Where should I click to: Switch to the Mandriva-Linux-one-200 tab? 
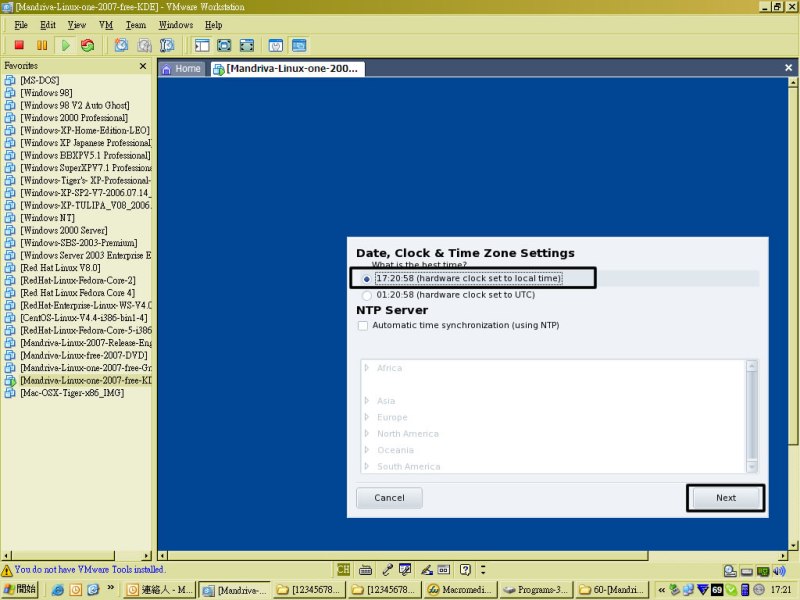287,69
